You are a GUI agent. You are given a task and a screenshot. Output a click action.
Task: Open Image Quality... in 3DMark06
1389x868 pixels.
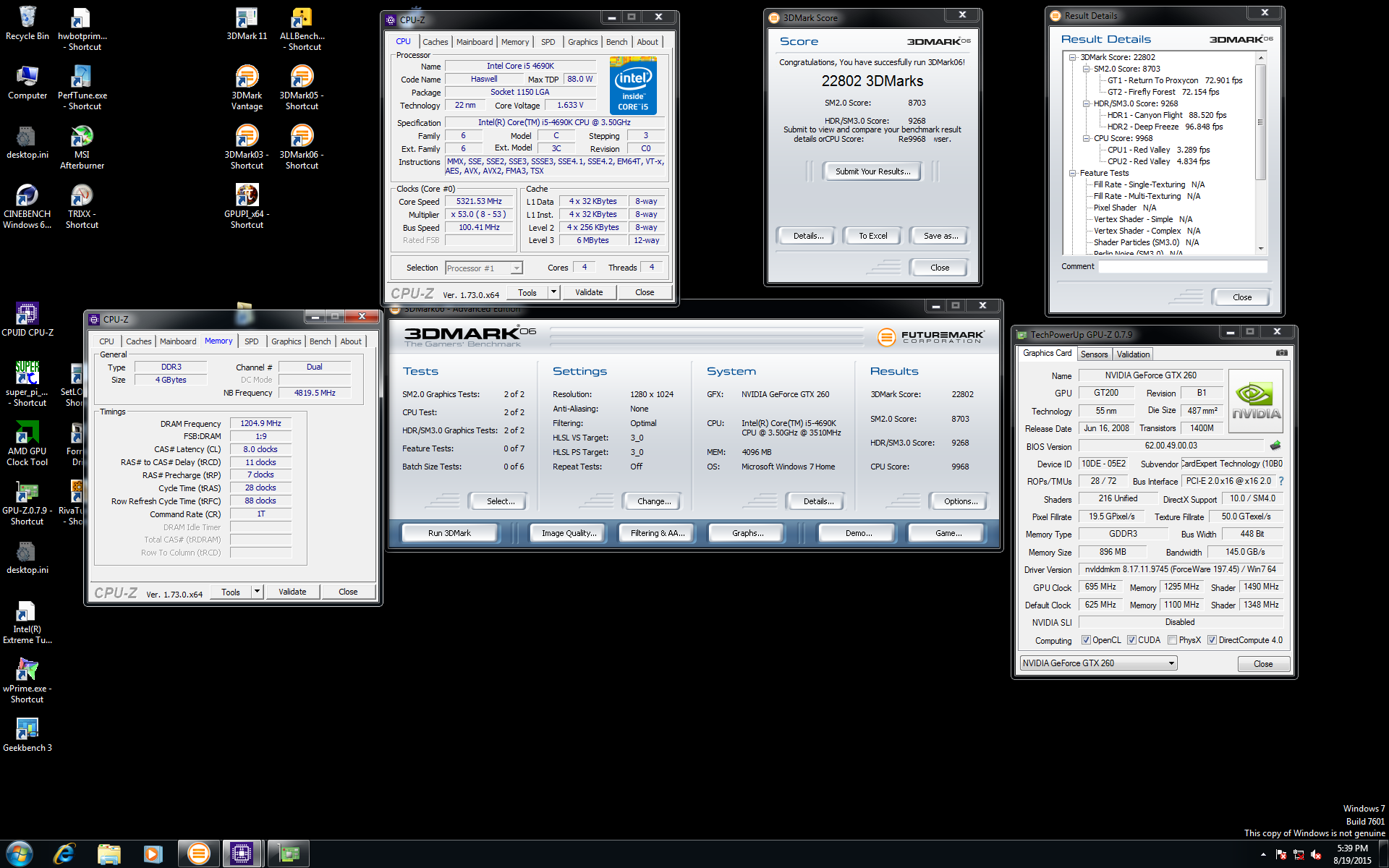point(569,533)
